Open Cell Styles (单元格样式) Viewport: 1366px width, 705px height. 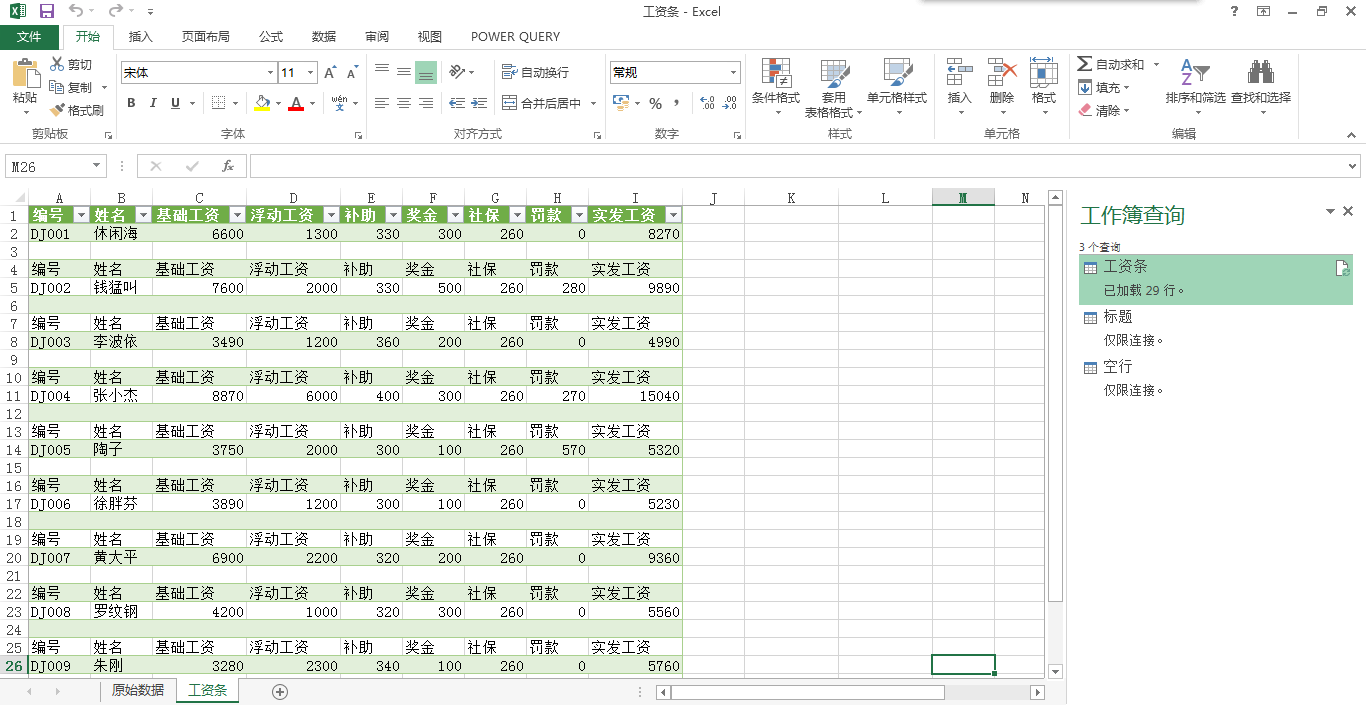click(897, 87)
